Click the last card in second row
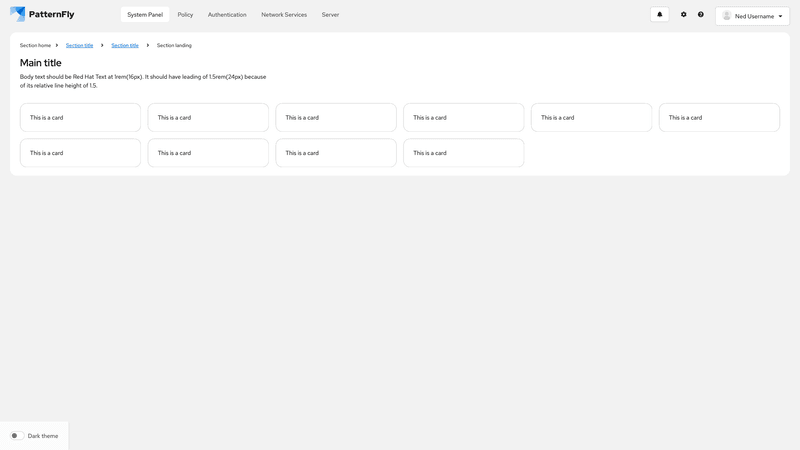The image size is (800, 450). 463,153
